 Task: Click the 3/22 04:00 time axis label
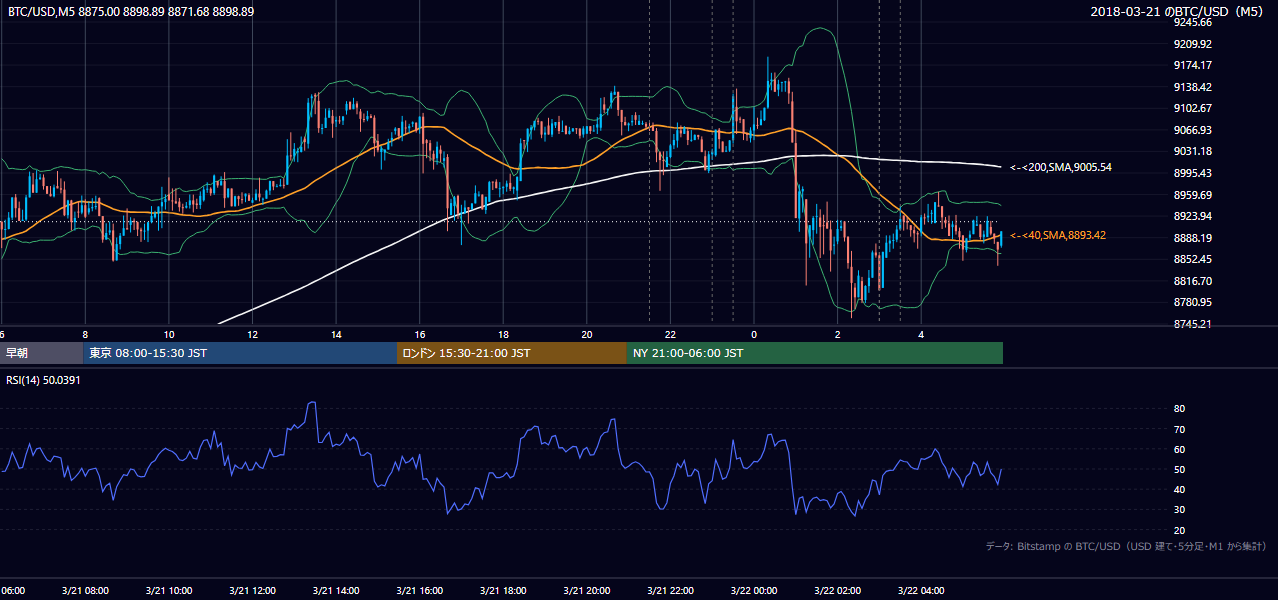(x=920, y=590)
